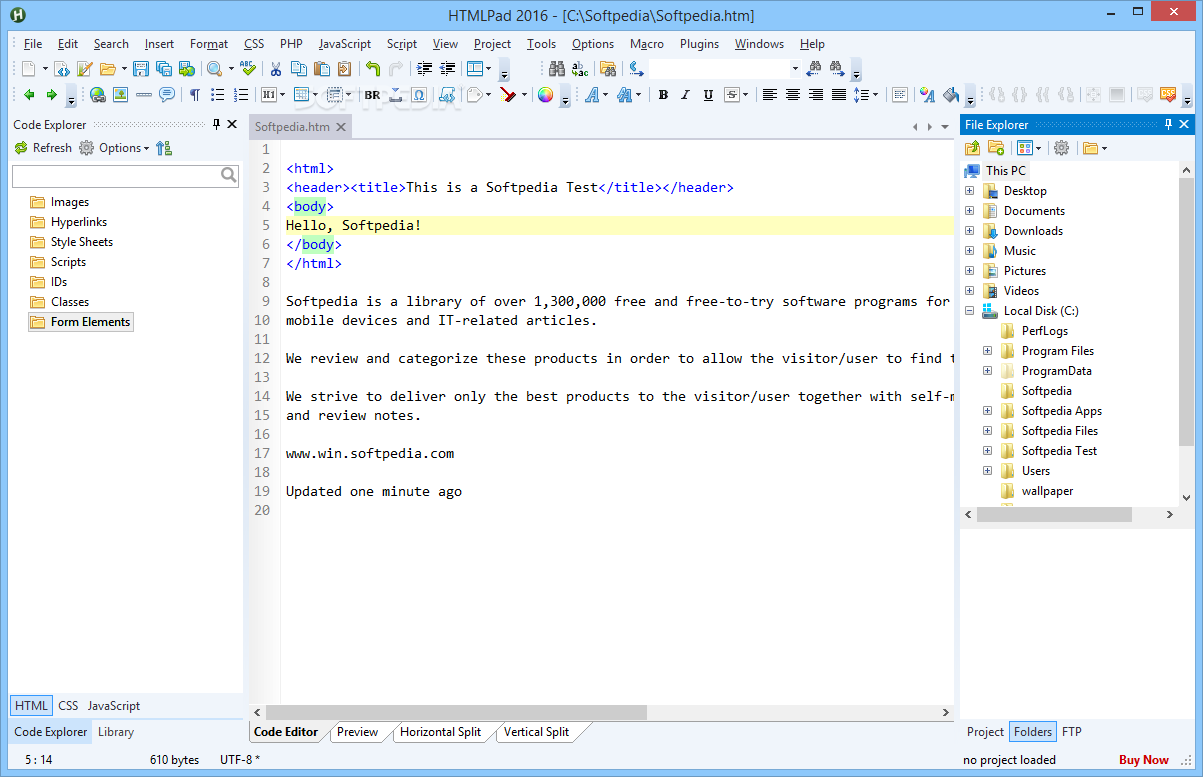Show JavaScript in Code Explorer

[114, 706]
